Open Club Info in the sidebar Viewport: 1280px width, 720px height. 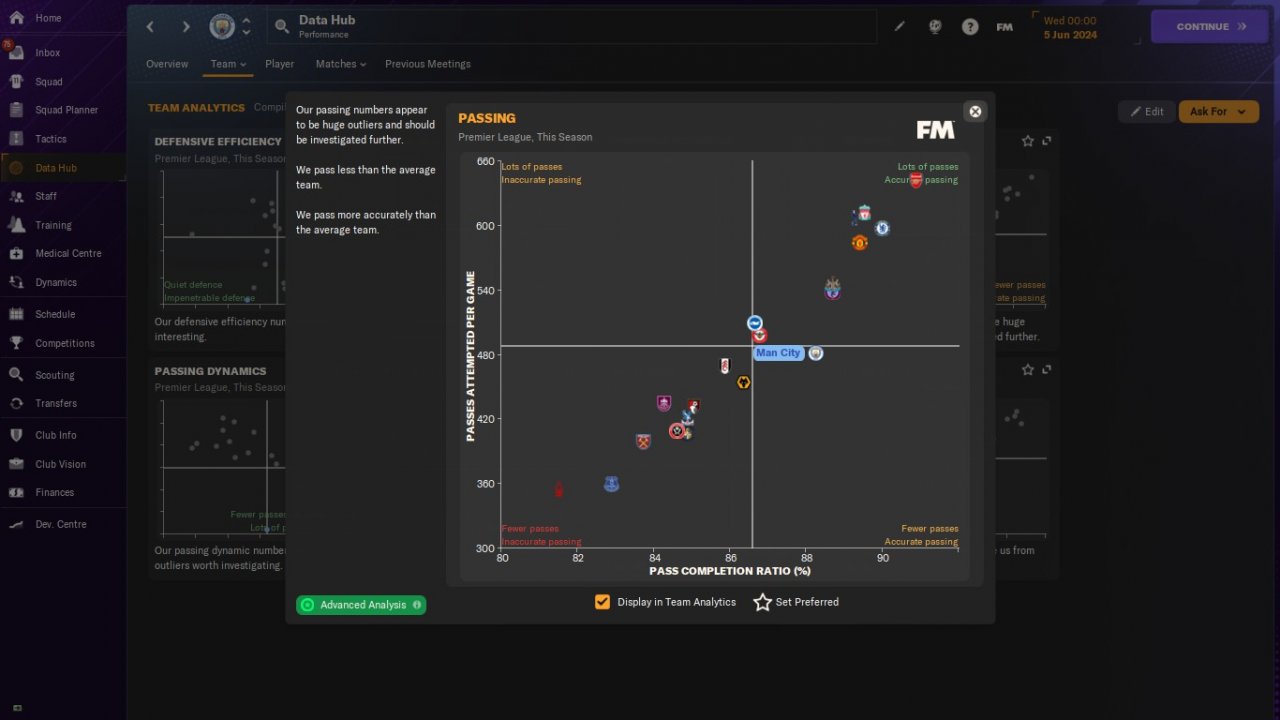63,435
